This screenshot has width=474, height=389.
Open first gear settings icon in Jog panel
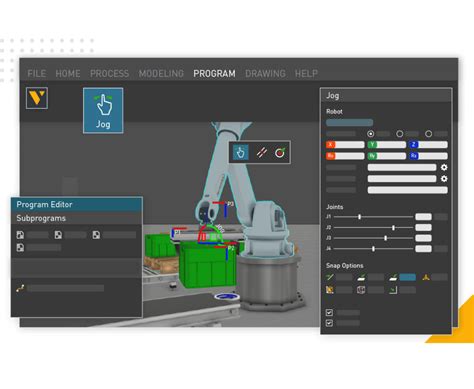point(444,167)
